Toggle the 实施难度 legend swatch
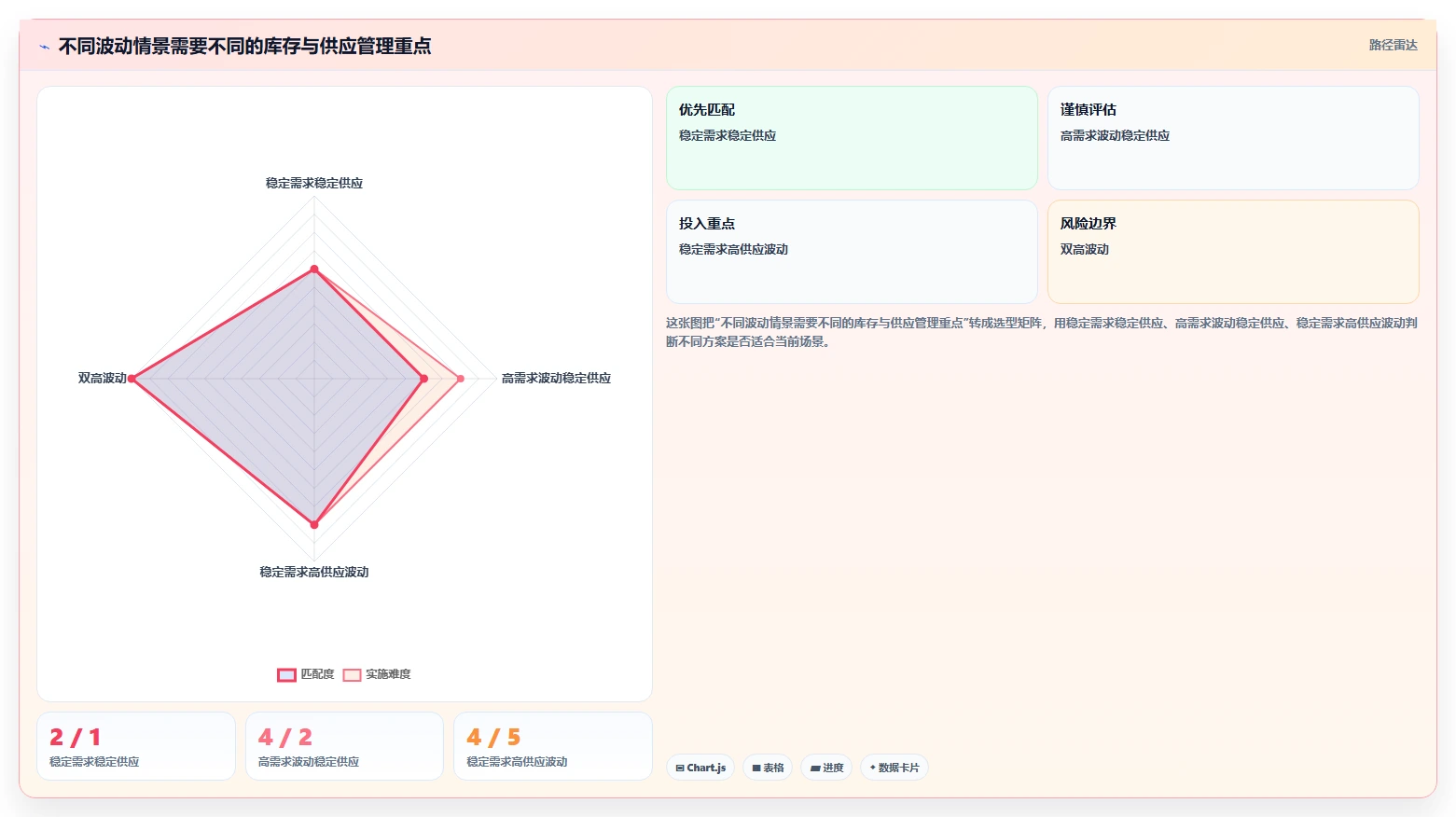 [352, 674]
